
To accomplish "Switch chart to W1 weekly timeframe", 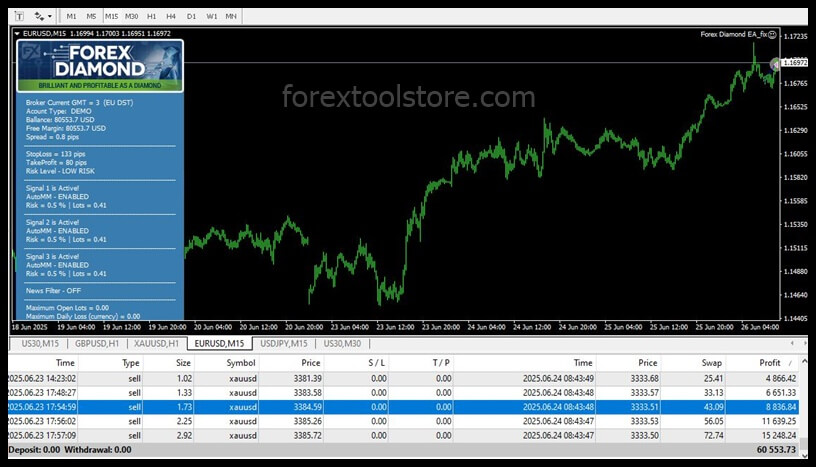I will pyautogui.click(x=211, y=16).
